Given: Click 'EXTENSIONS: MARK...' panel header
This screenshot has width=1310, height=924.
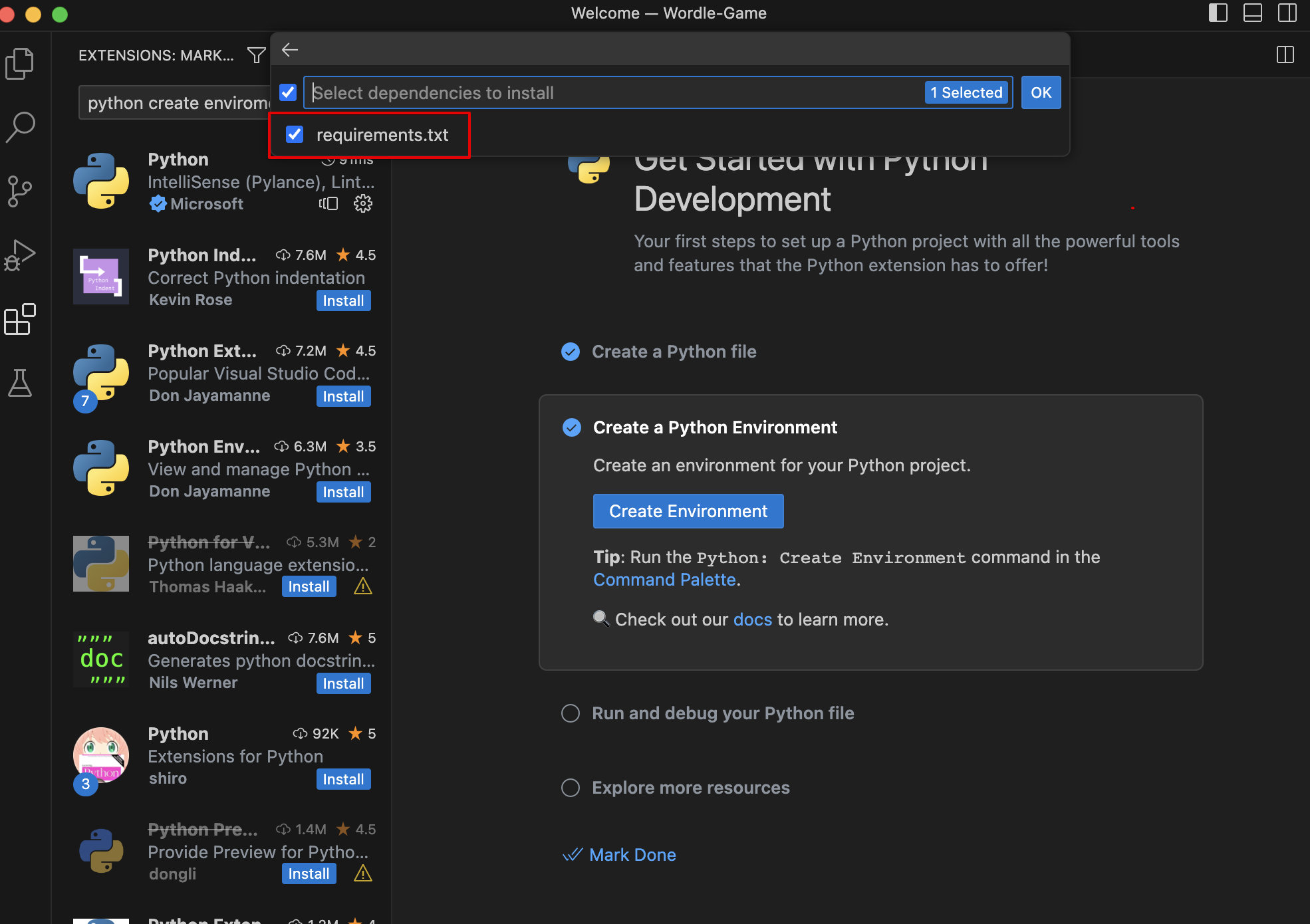Looking at the screenshot, I should [x=156, y=55].
